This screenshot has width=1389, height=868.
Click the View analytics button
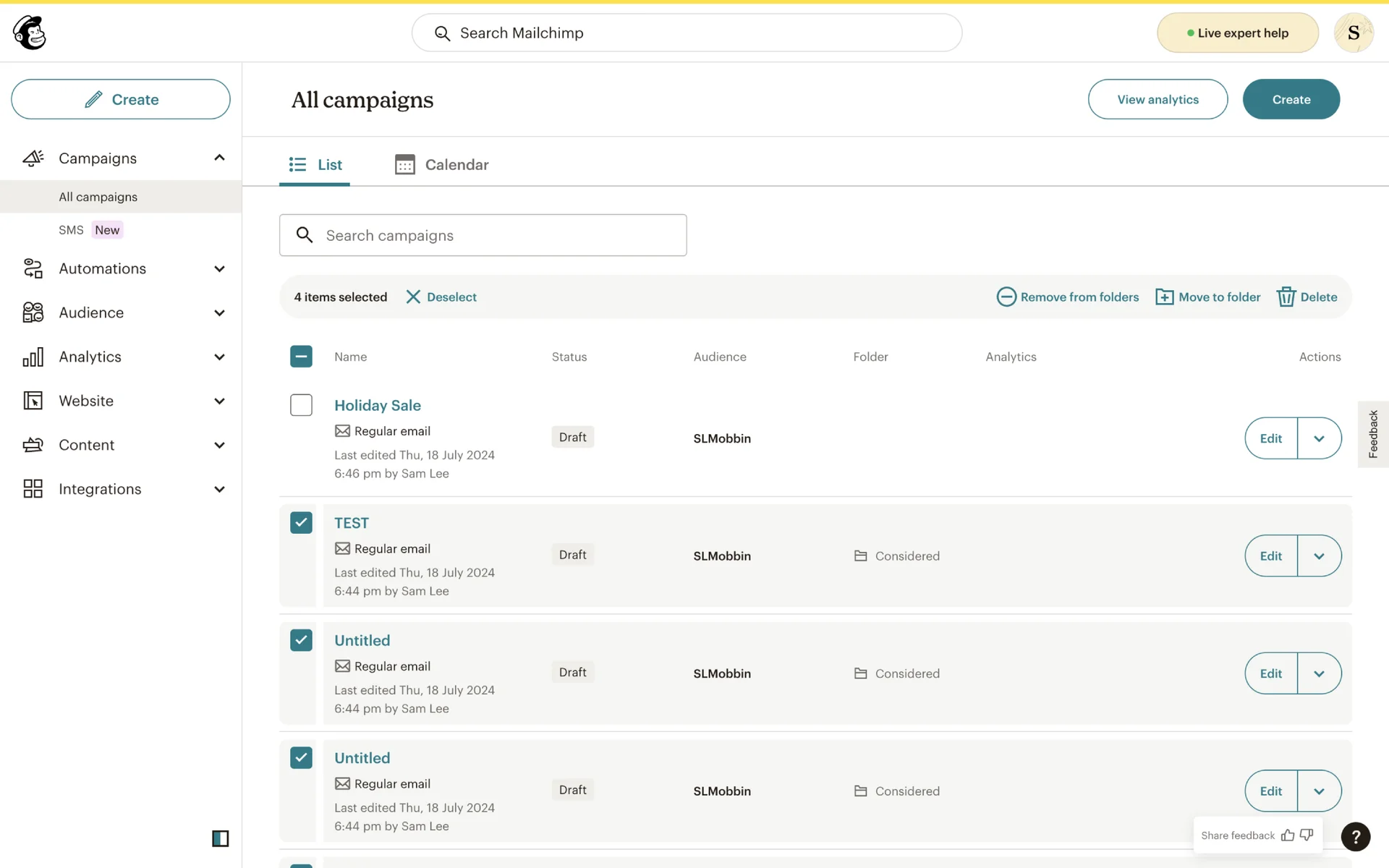tap(1157, 99)
